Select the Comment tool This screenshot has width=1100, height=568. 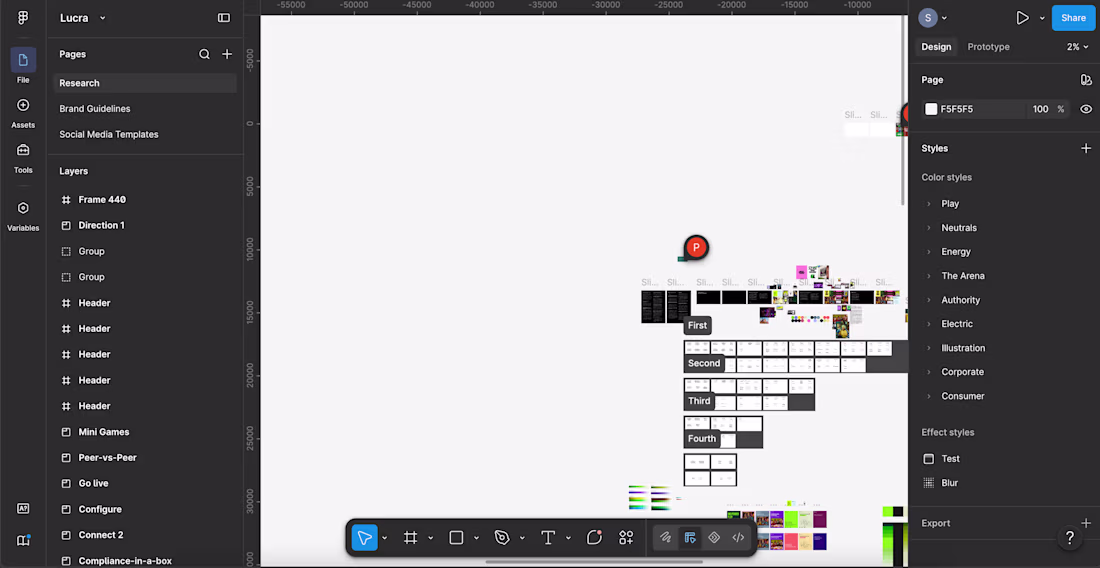click(594, 538)
